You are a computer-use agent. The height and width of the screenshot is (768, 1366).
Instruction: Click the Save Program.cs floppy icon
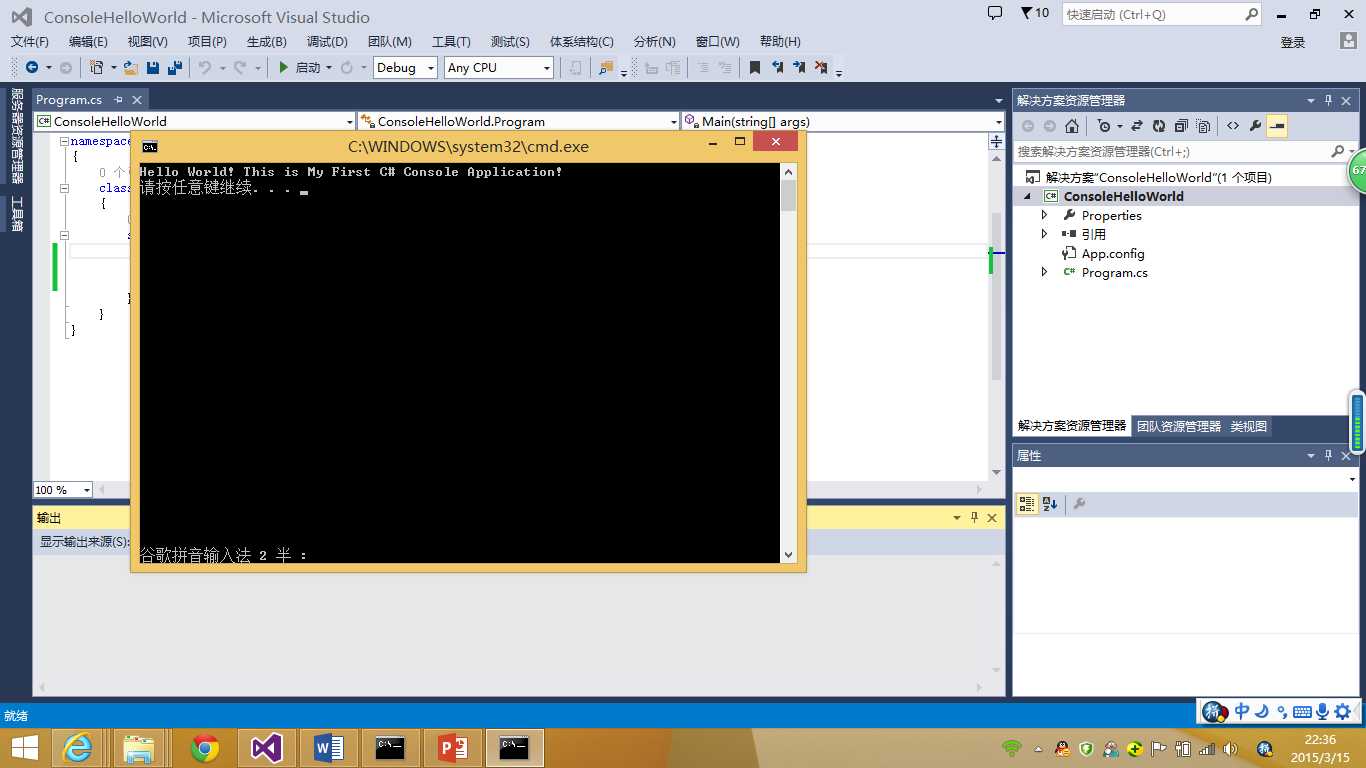(153, 67)
